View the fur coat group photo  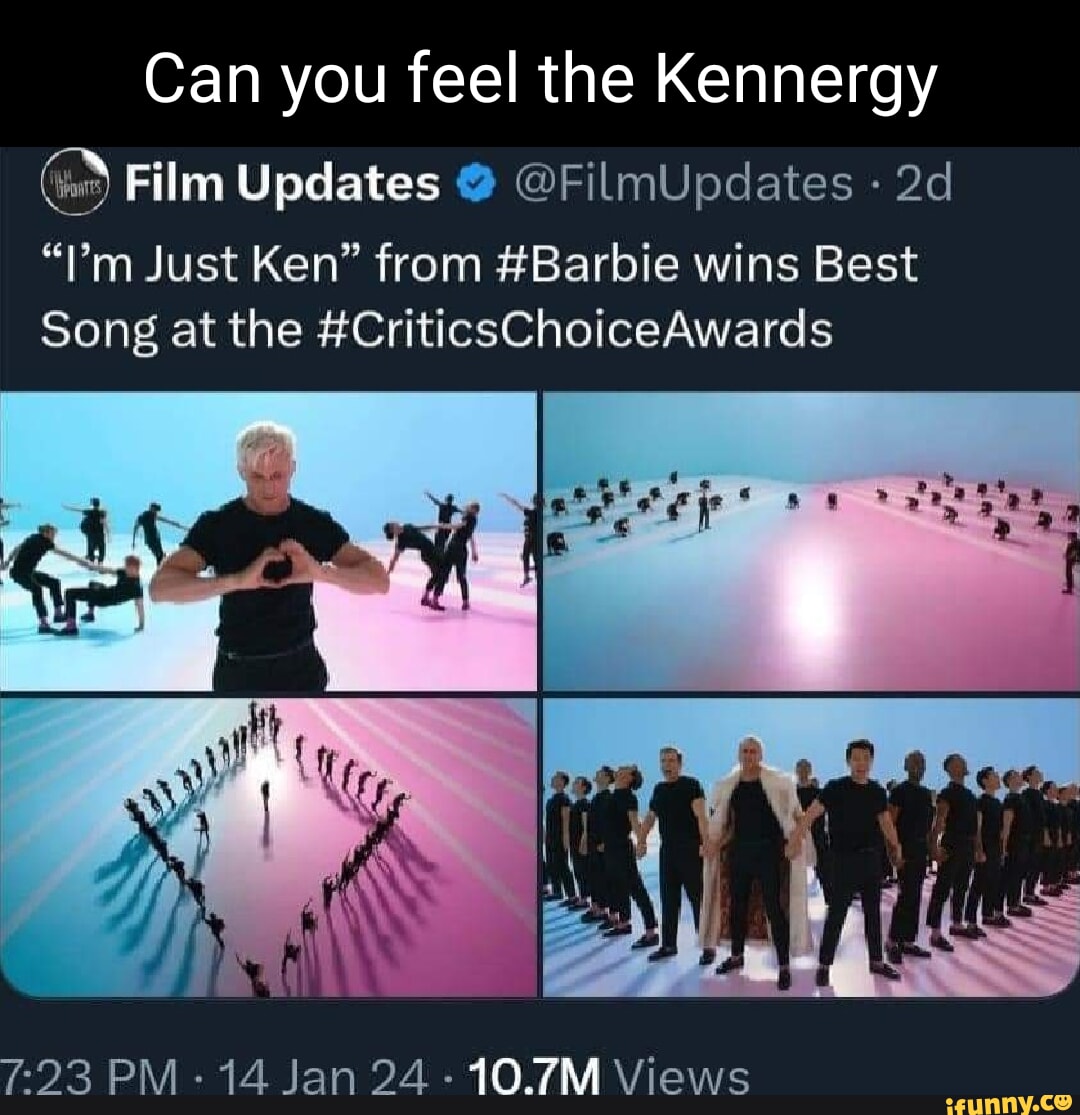point(811,848)
